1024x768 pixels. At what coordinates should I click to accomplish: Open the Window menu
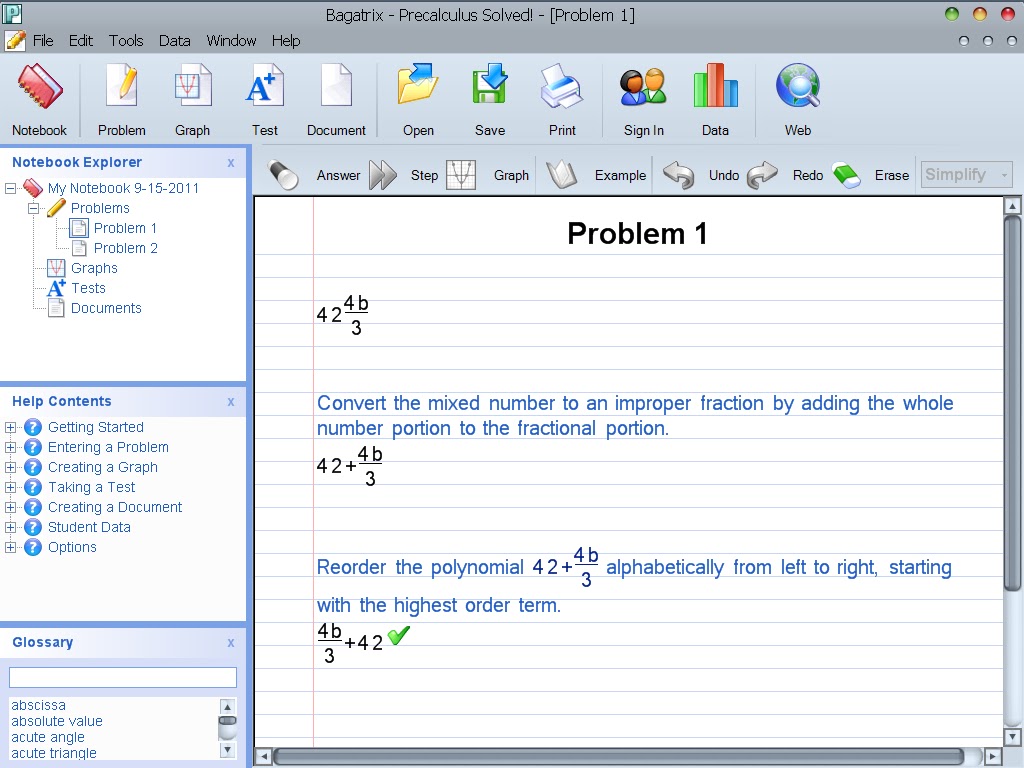231,40
